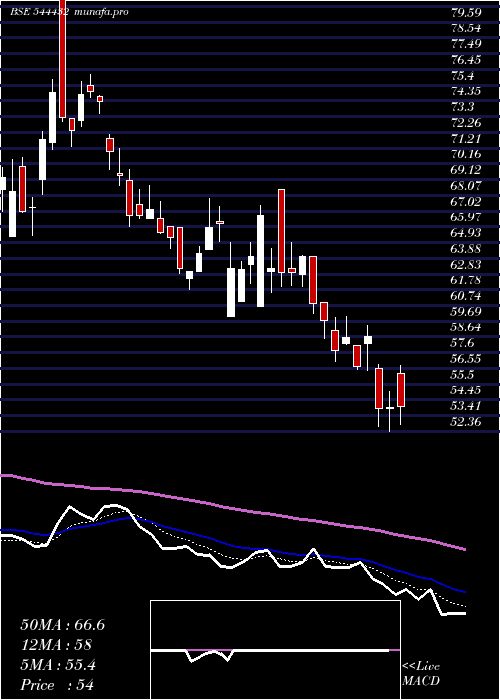Viewport: 500px width, 700px height.
Task: Click the munafa.pro watermark text
Action: 102,12
